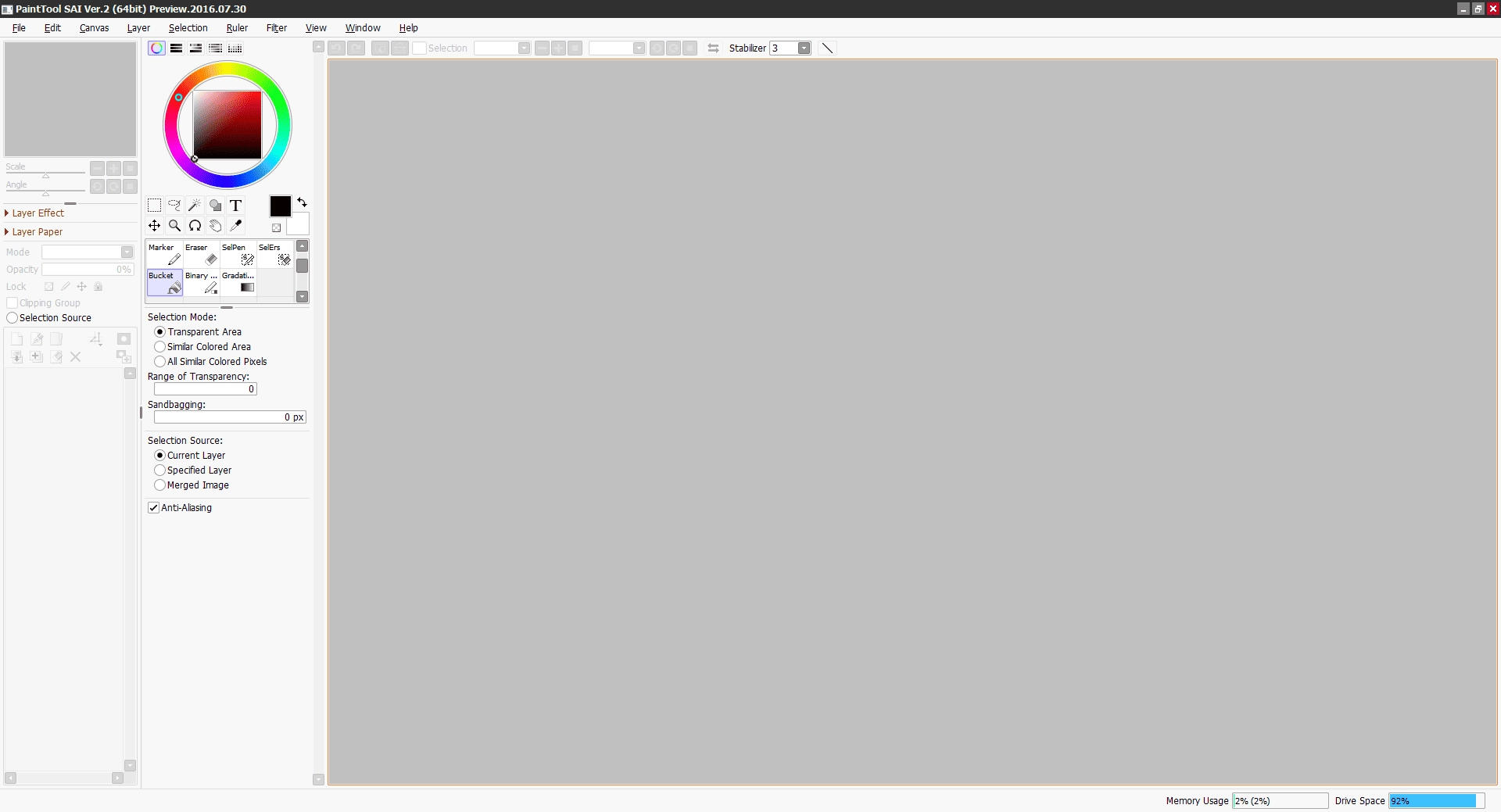Viewport: 1501px width, 812px height.
Task: Select the rectangular selection tool
Action: click(x=155, y=206)
